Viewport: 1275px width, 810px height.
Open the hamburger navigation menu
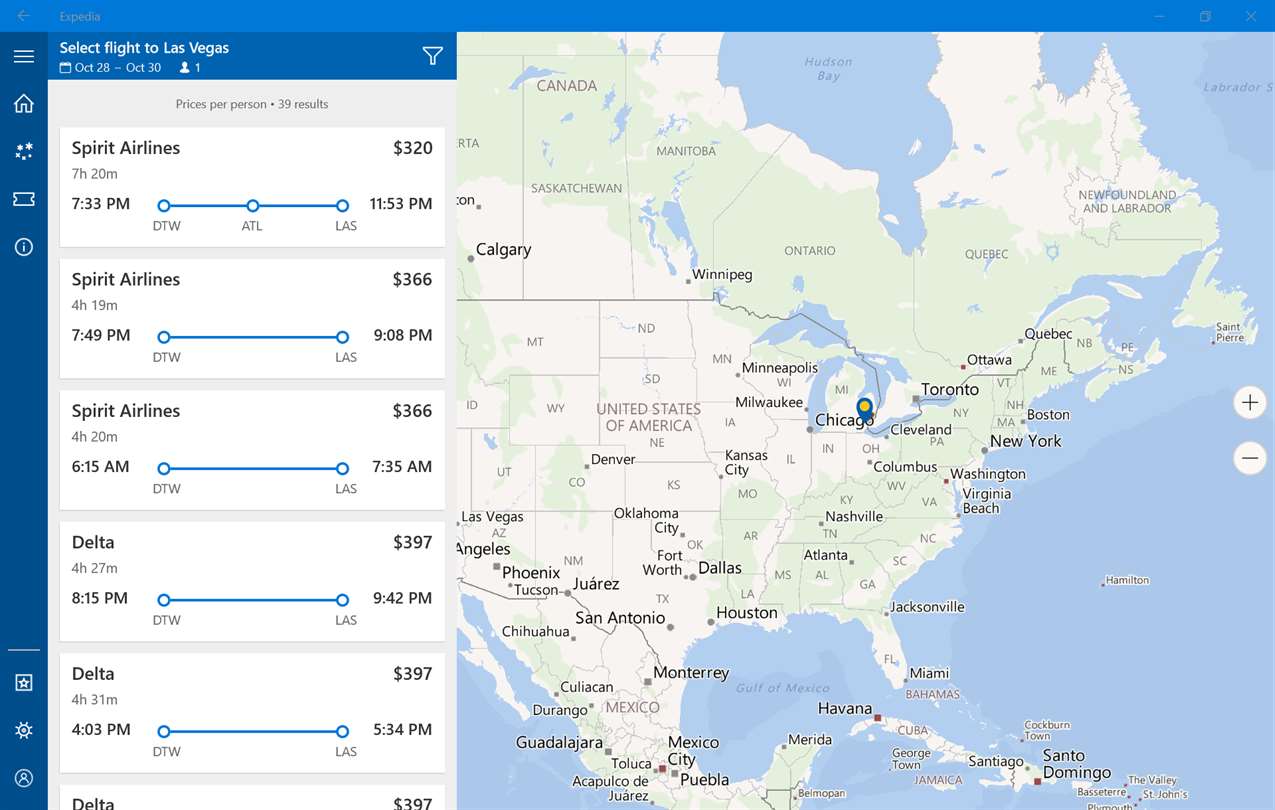point(24,56)
